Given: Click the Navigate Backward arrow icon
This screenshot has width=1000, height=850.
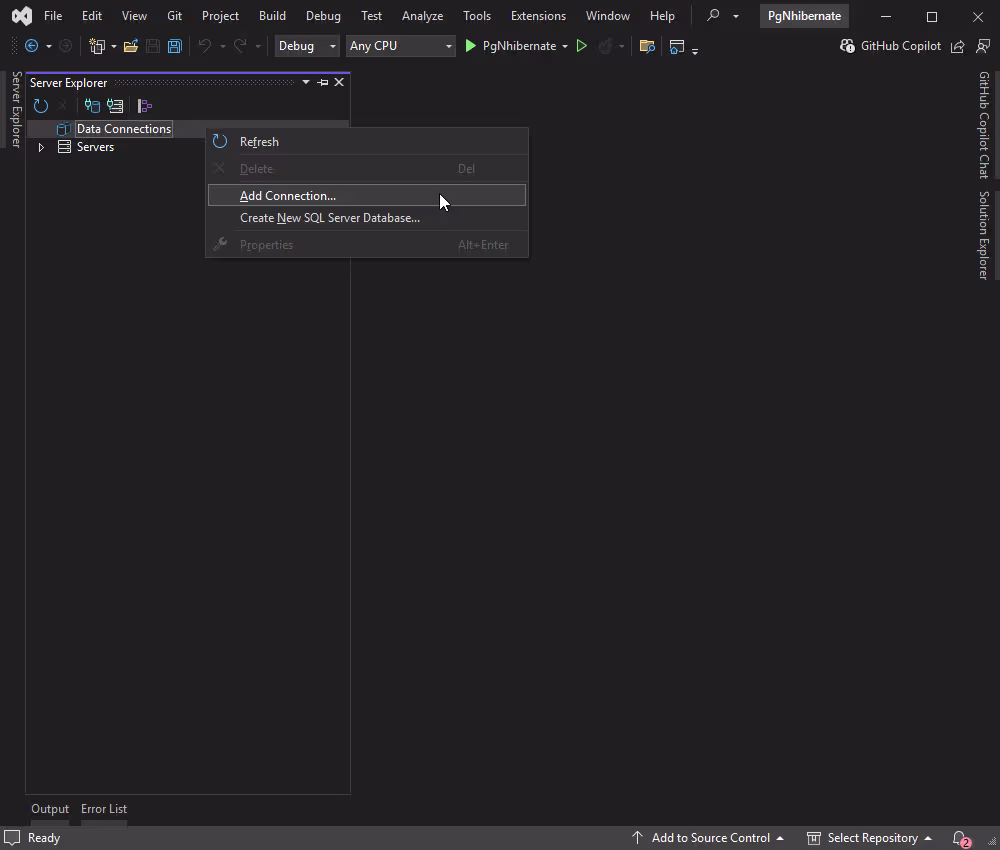Looking at the screenshot, I should click(x=32, y=46).
